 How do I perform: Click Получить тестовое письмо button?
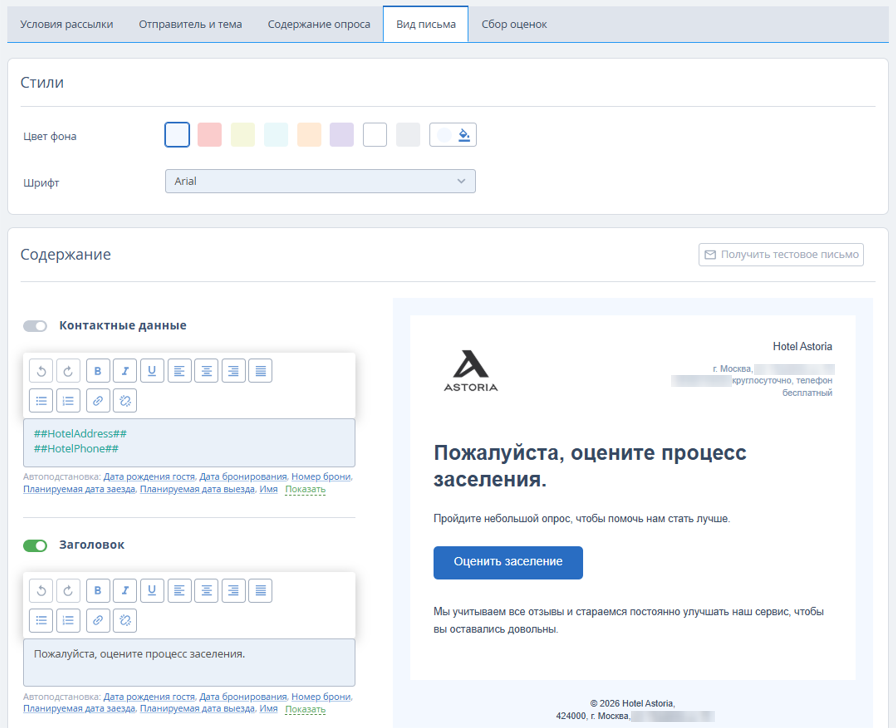(781, 255)
